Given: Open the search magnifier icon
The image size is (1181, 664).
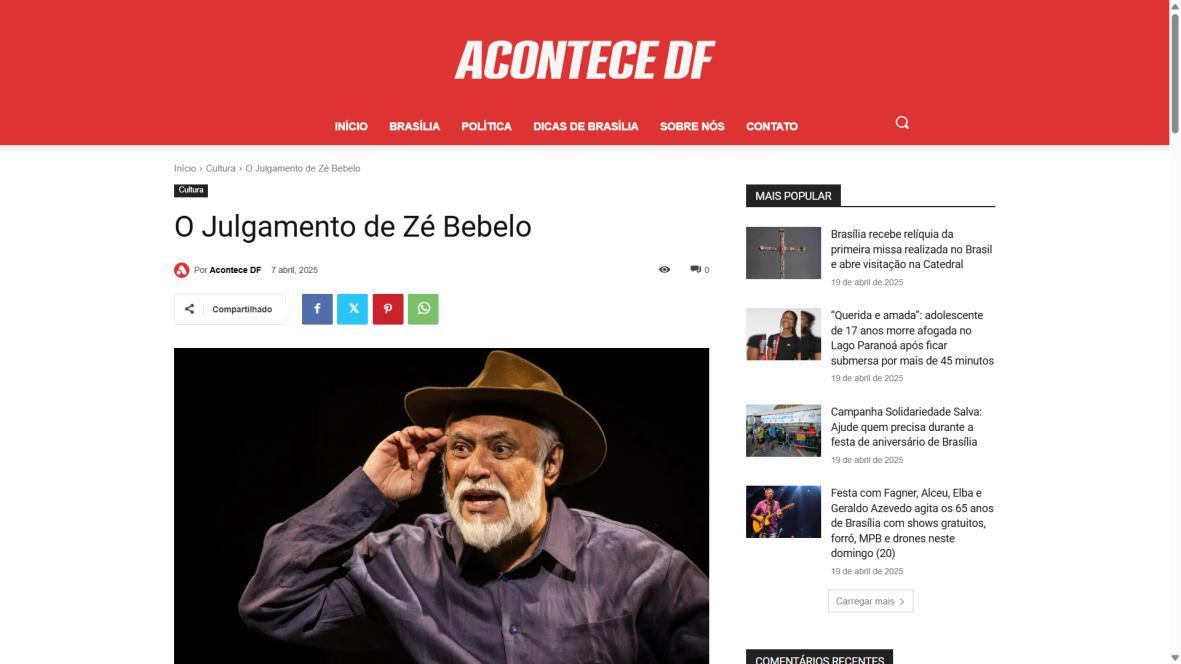Looking at the screenshot, I should [902, 123].
